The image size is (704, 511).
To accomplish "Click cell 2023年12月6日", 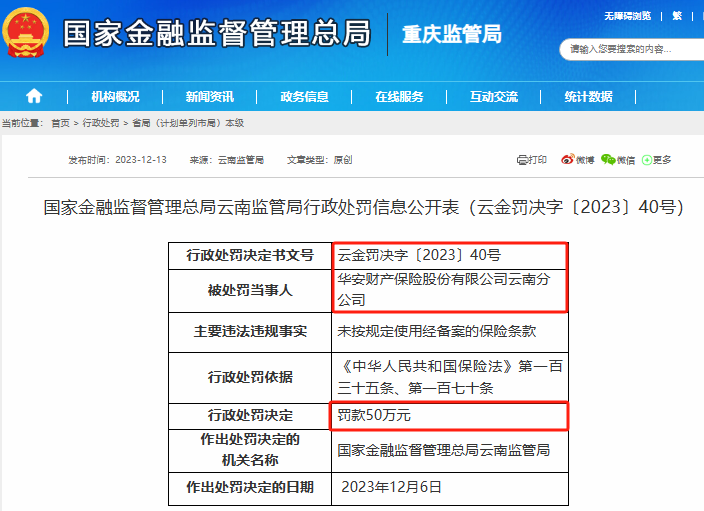I will tap(450, 488).
